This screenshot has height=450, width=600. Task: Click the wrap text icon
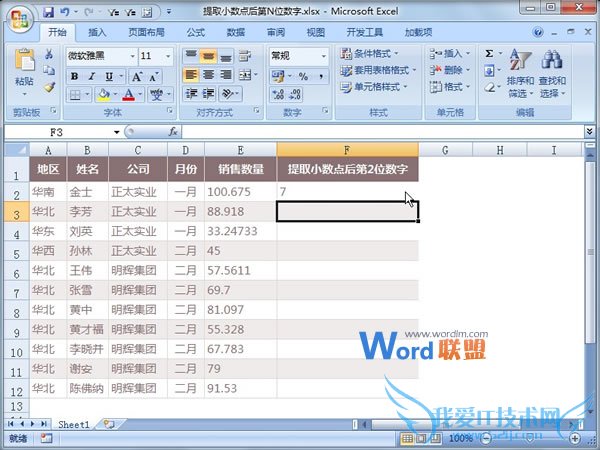click(245, 57)
